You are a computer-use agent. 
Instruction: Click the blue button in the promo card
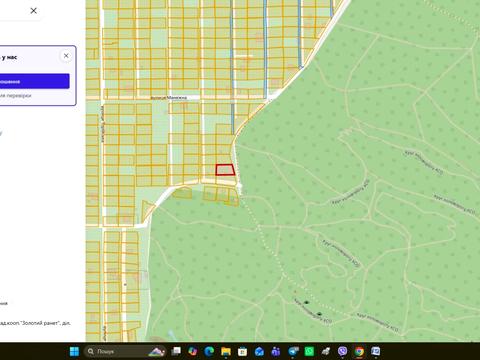(x=35, y=81)
